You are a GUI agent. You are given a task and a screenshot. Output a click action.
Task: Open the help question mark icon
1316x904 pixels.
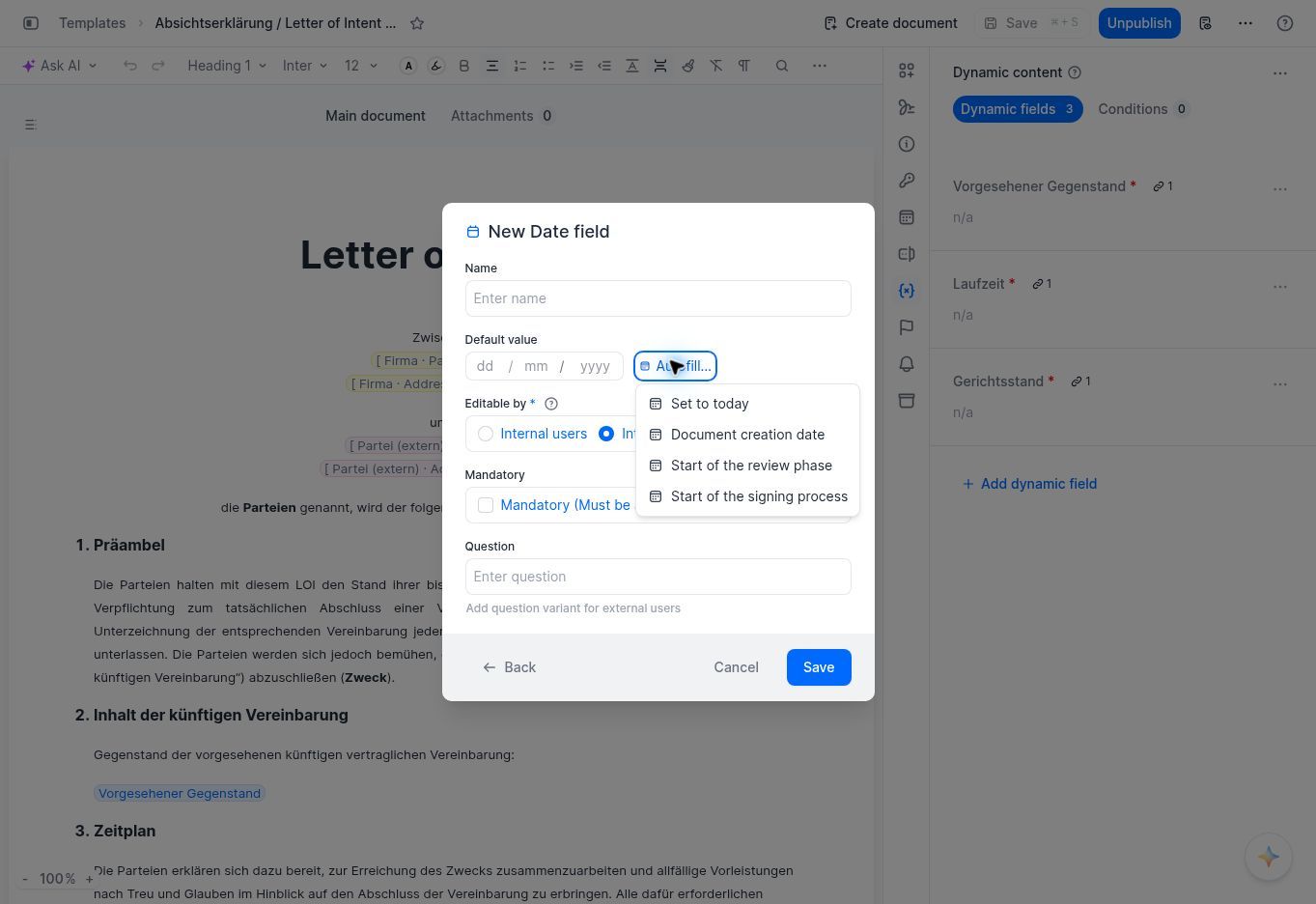pos(1285,23)
